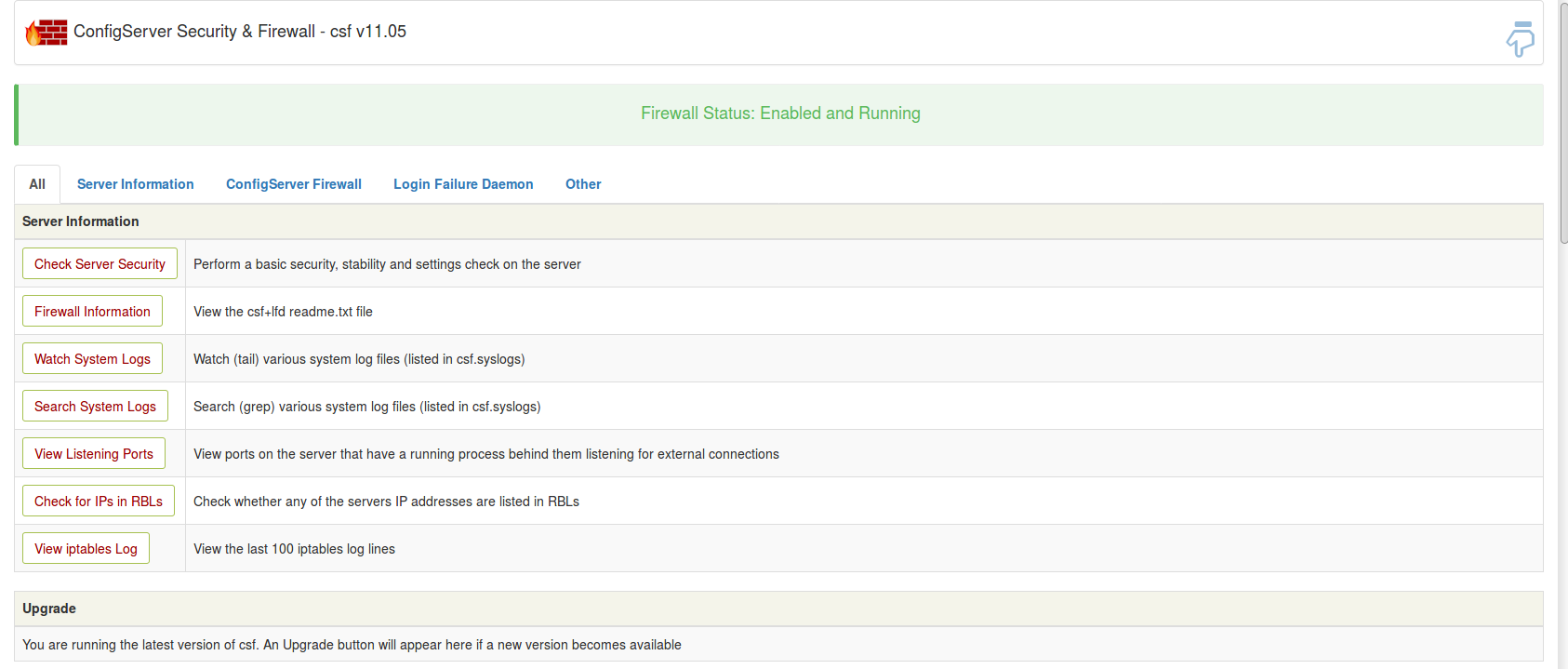
Task: Open the Server Information tab
Action: click(136, 184)
